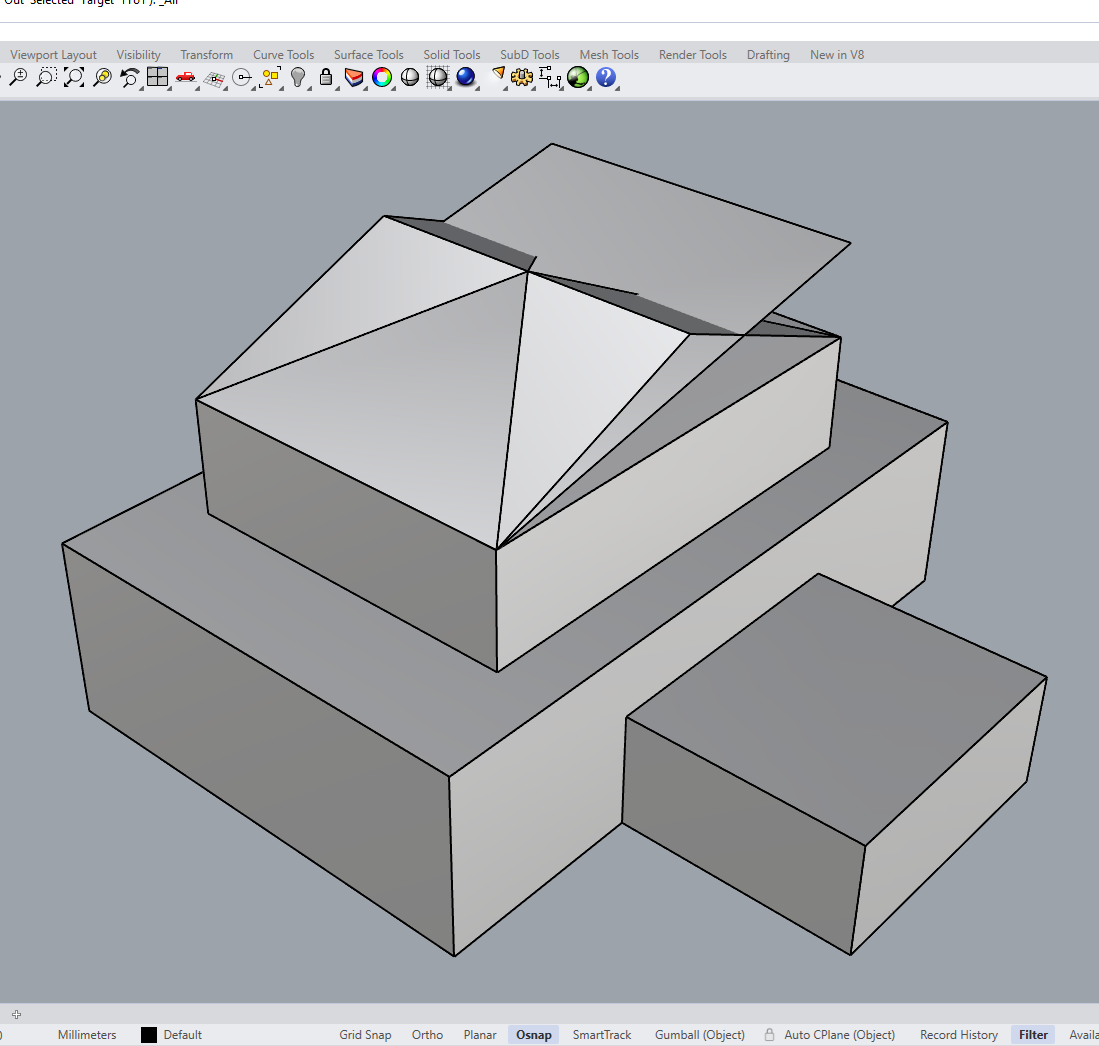Open the Millimeters units selector

pos(87,1035)
